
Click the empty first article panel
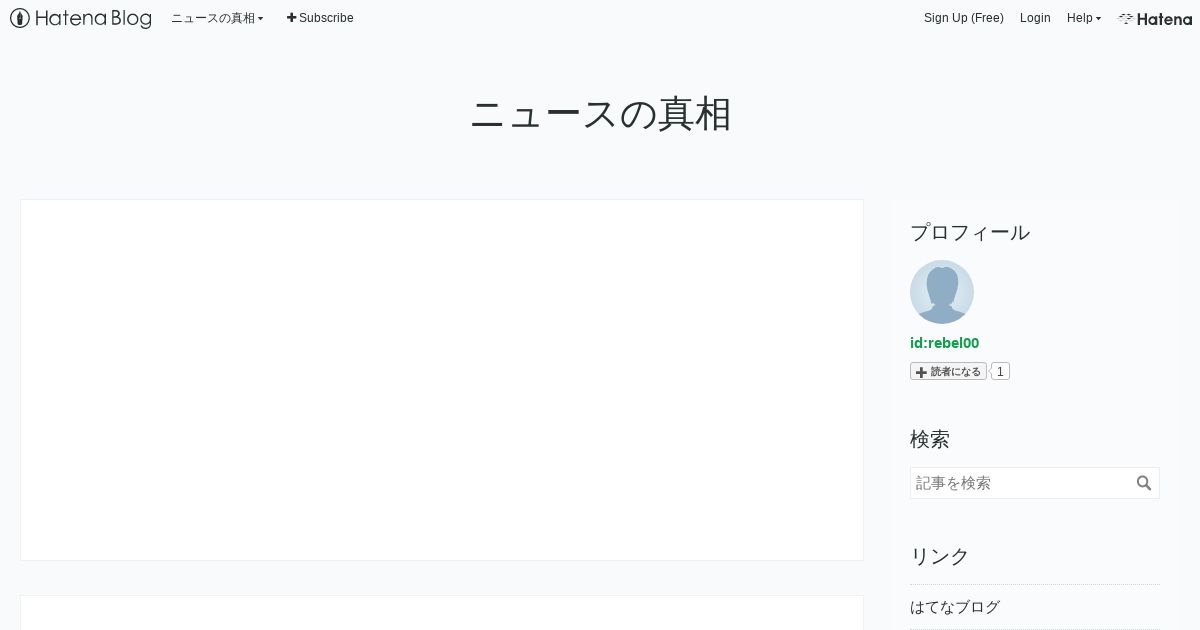(442, 380)
